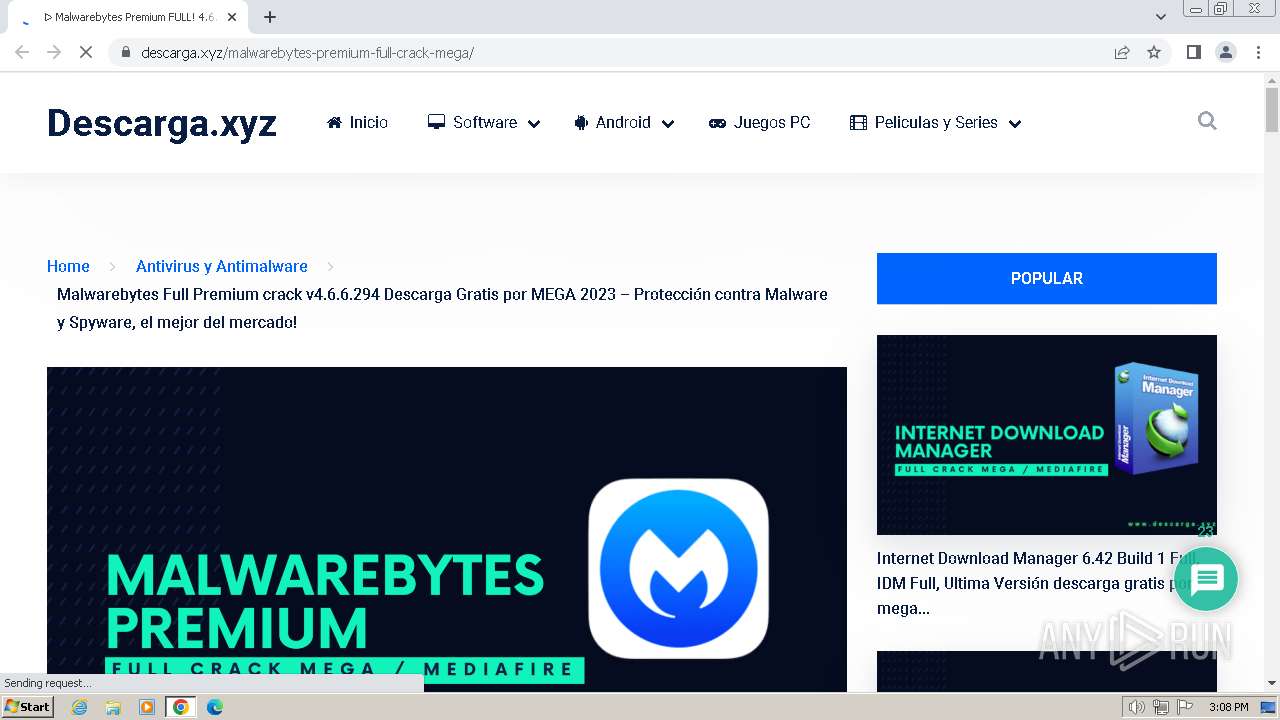The width and height of the screenshot is (1280, 720).
Task: Open Windows Media Player taskbar icon
Action: pos(147,707)
